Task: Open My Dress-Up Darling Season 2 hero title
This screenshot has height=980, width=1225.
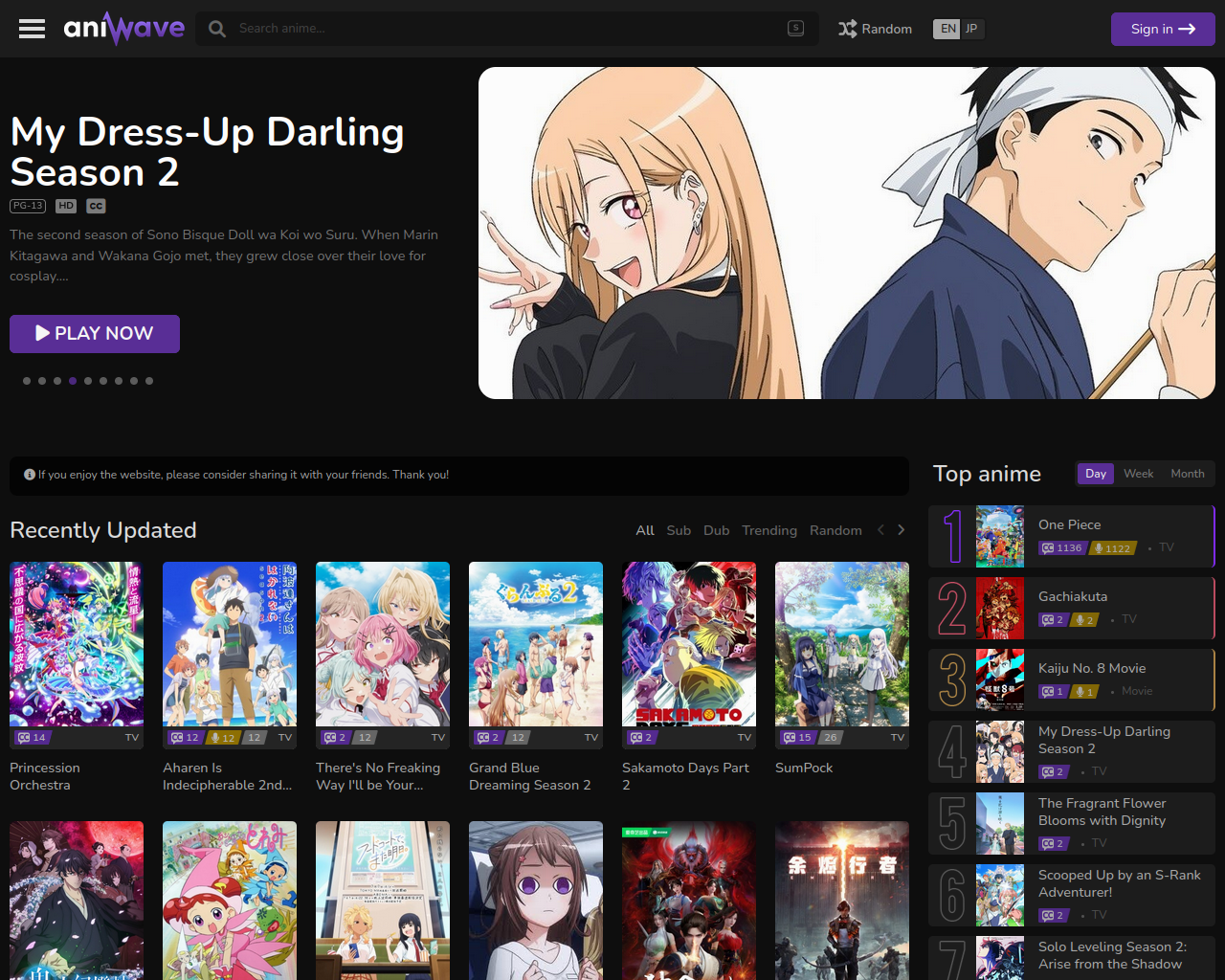Action: (207, 152)
